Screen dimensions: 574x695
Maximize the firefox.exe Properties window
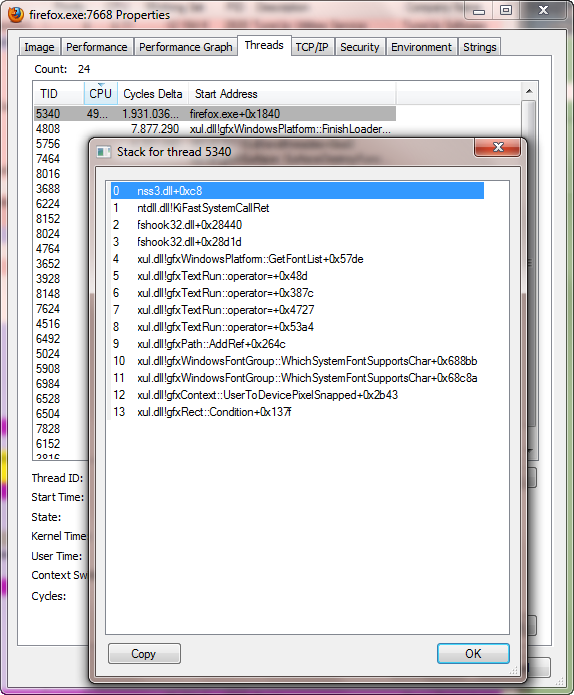[506, 10]
